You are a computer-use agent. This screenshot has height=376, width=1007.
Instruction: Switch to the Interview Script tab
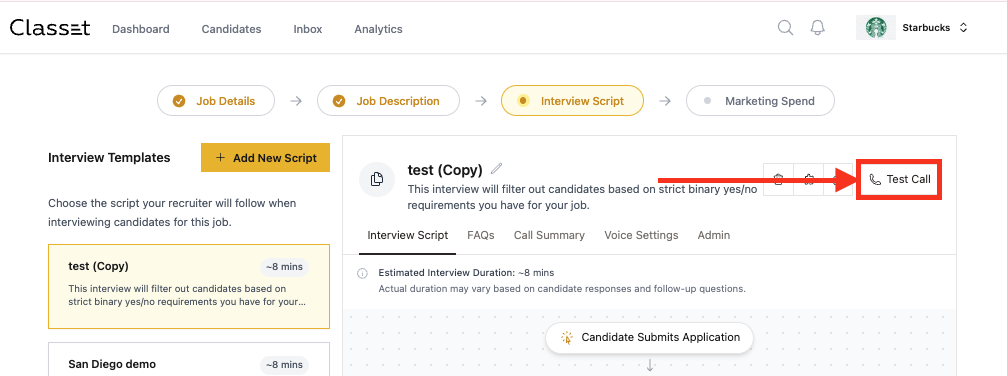(x=408, y=235)
